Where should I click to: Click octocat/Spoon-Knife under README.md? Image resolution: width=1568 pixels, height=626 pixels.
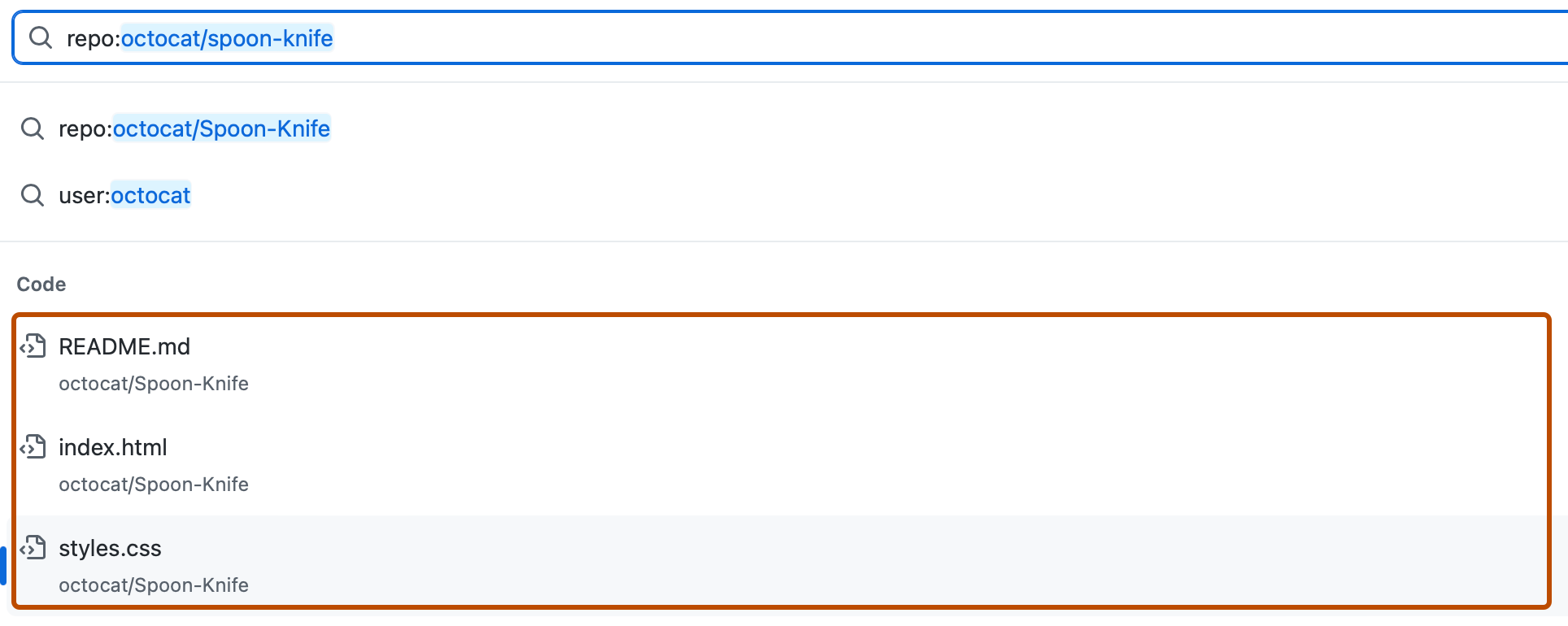pos(153,383)
